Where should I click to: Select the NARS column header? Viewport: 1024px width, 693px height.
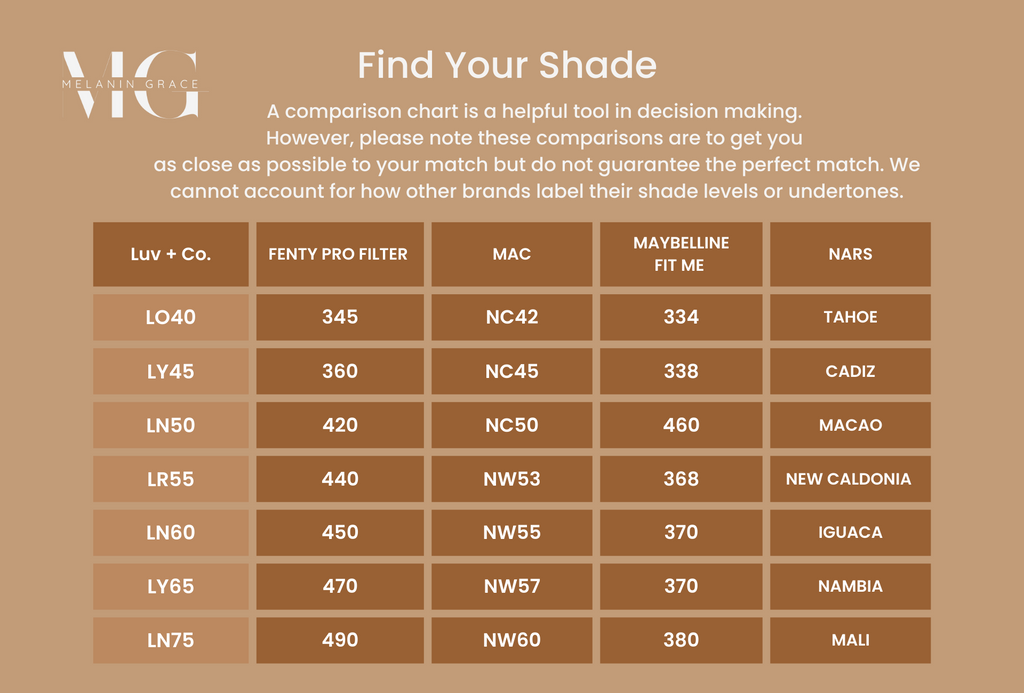(850, 254)
